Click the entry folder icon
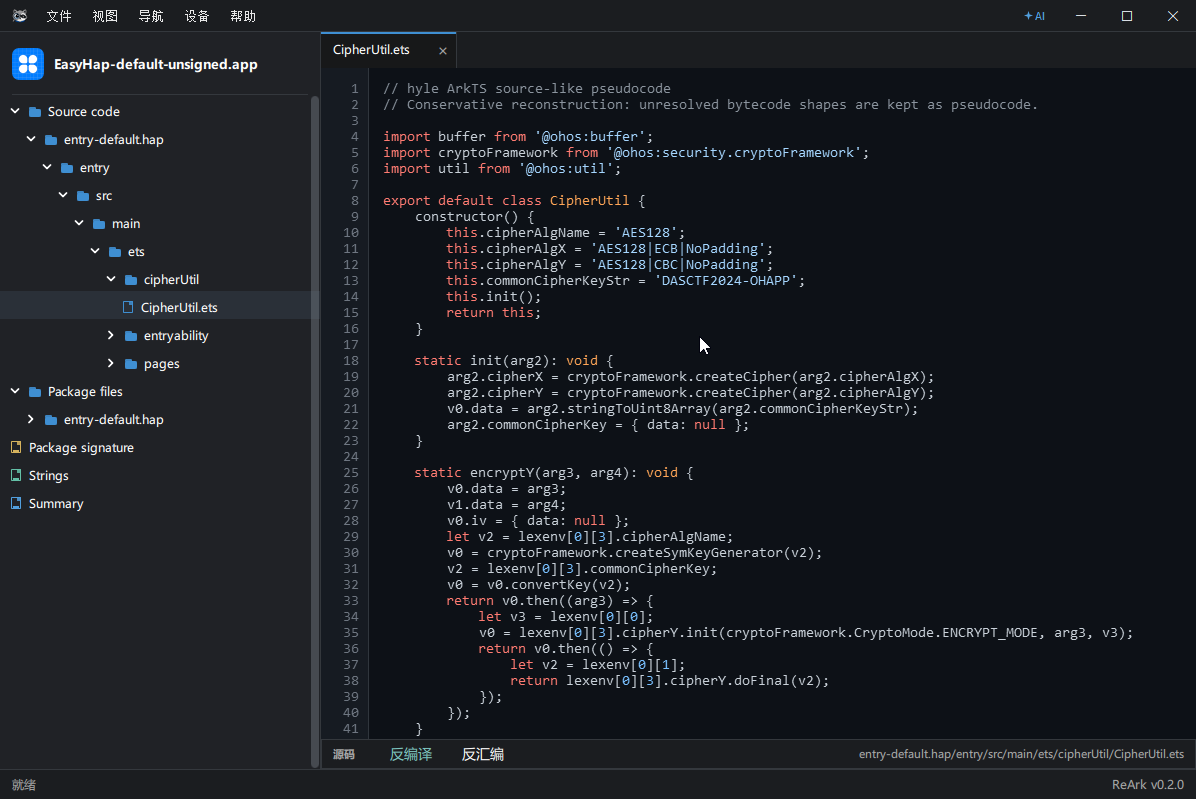This screenshot has width=1196, height=799. (x=67, y=168)
